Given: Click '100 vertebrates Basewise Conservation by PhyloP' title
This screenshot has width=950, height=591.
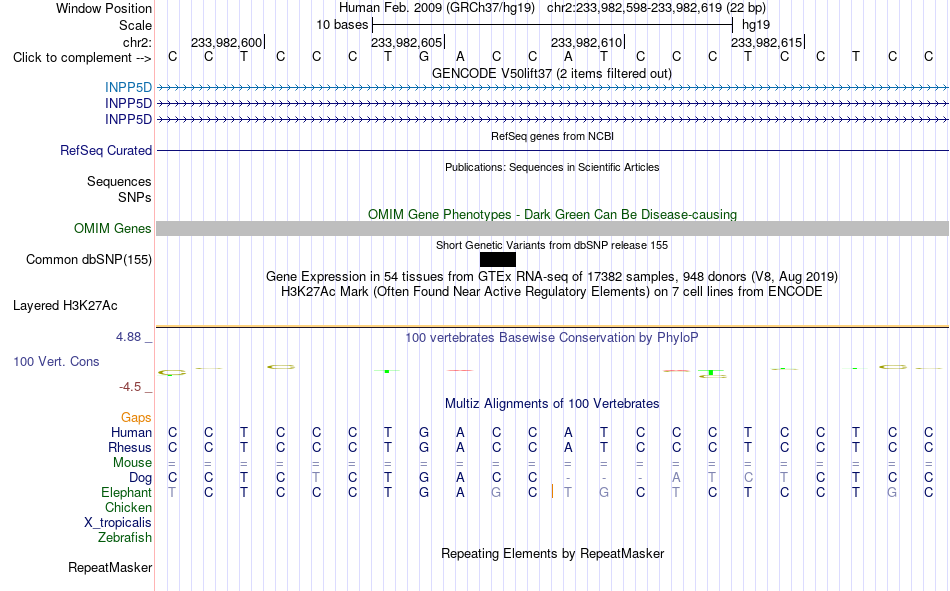Looking at the screenshot, I should (x=551, y=338).
